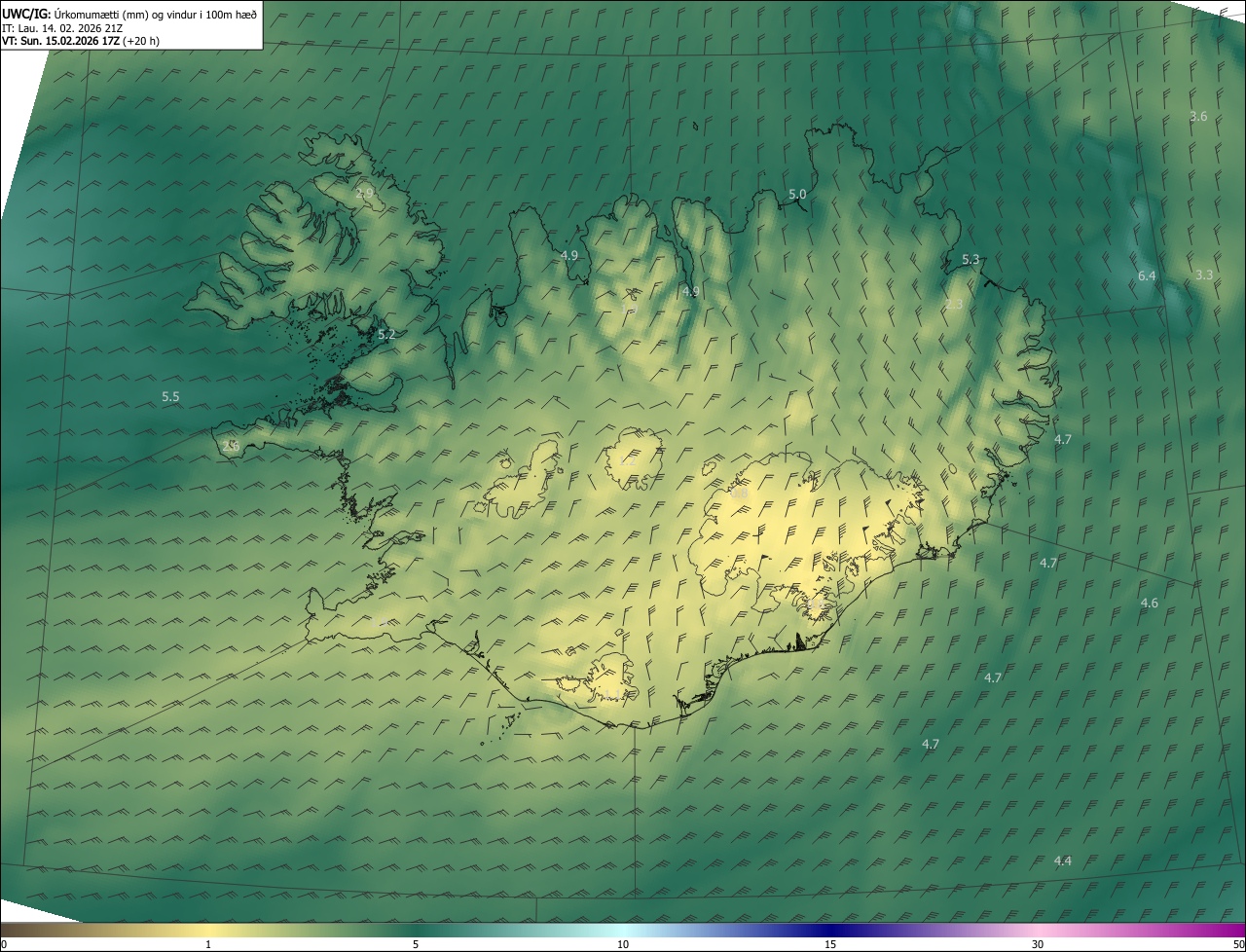This screenshot has height=952, width=1246.
Task: Select the 5.3 value label
Action: click(x=971, y=260)
